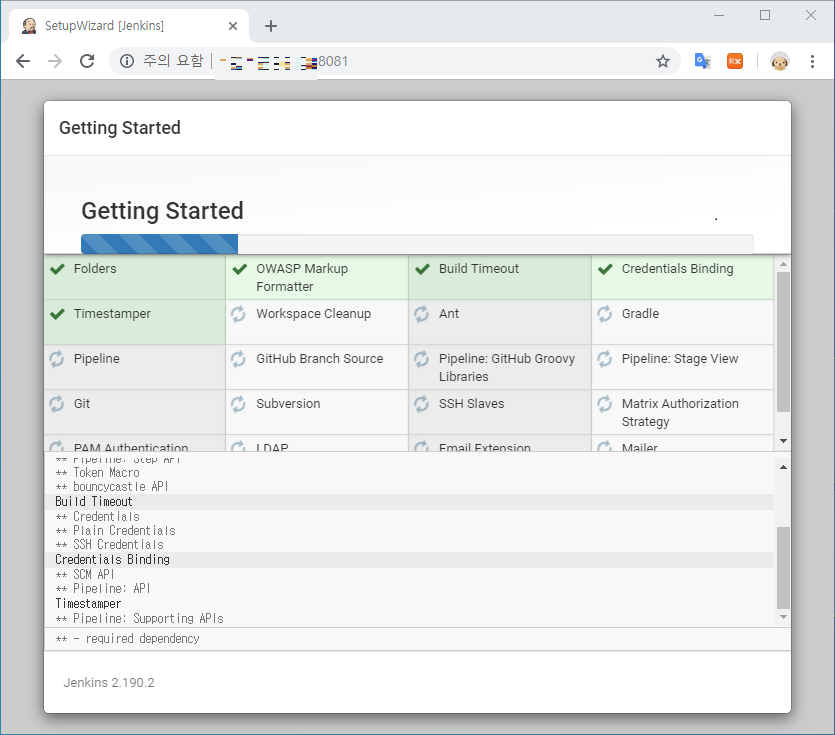Image resolution: width=835 pixels, height=735 pixels.
Task: Click the Subversion plugin label
Action: 288,404
